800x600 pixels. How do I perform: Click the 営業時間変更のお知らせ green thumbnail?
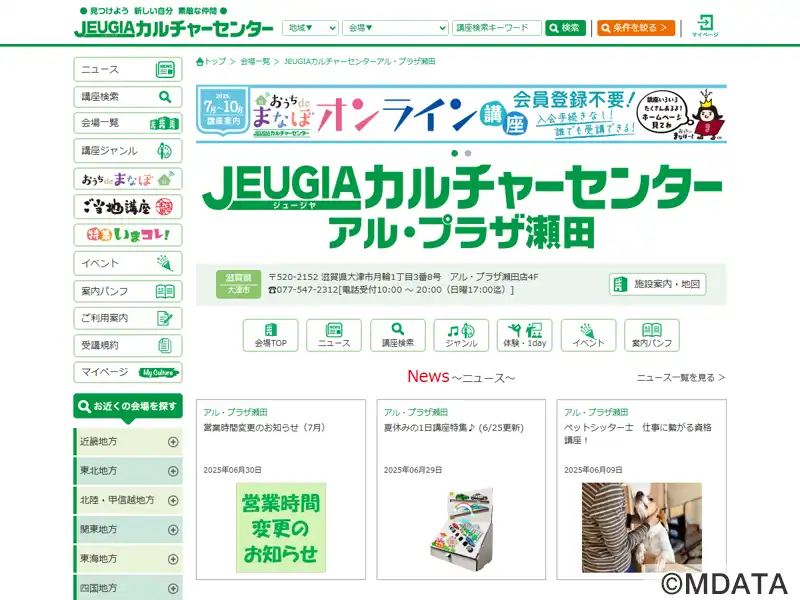point(281,528)
